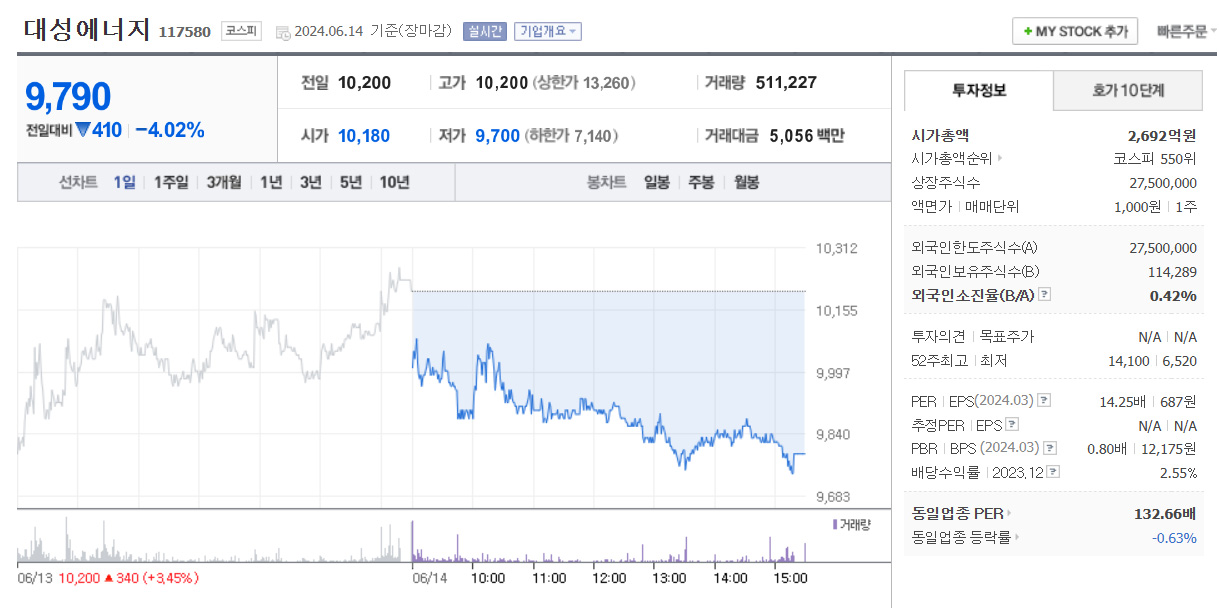Click the current price 9,790

pyautogui.click(x=68, y=97)
